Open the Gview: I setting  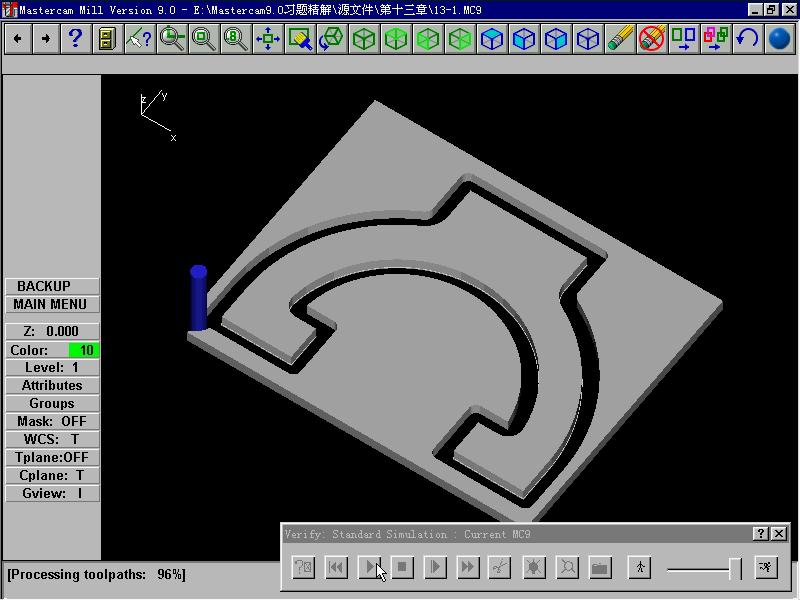click(x=52, y=493)
